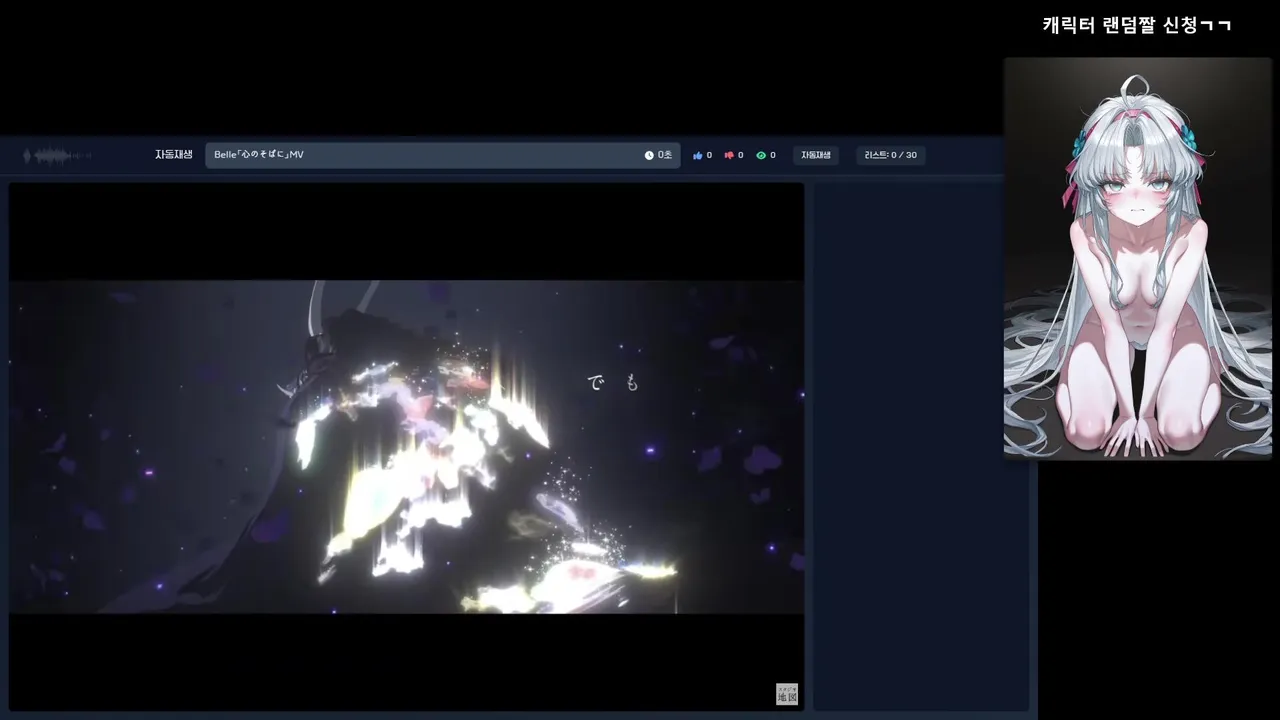1280x720 pixels.
Task: Click the 자동재생 label left of title
Action: pyautogui.click(x=173, y=155)
